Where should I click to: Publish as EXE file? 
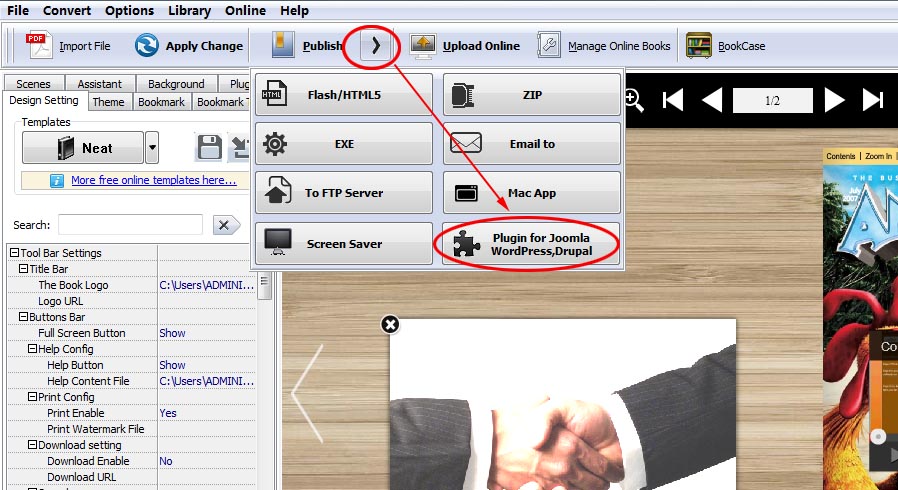344,144
